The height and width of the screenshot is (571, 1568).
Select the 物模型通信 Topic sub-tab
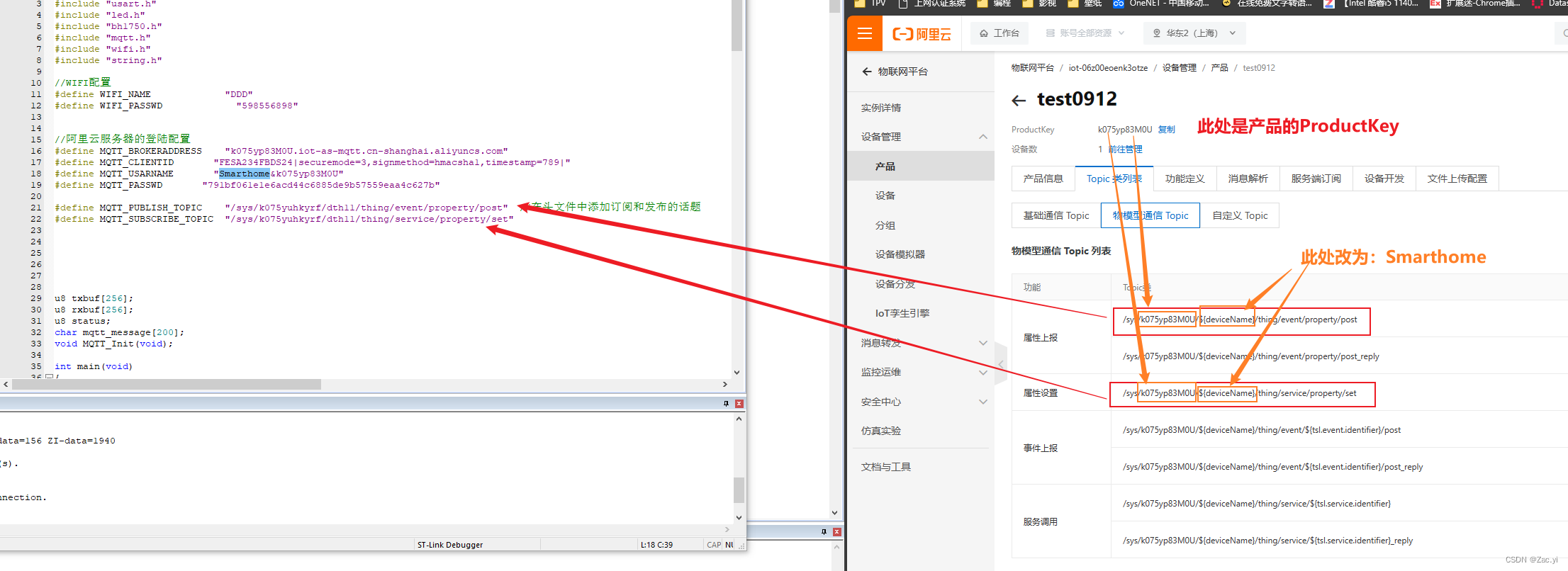tap(1150, 215)
